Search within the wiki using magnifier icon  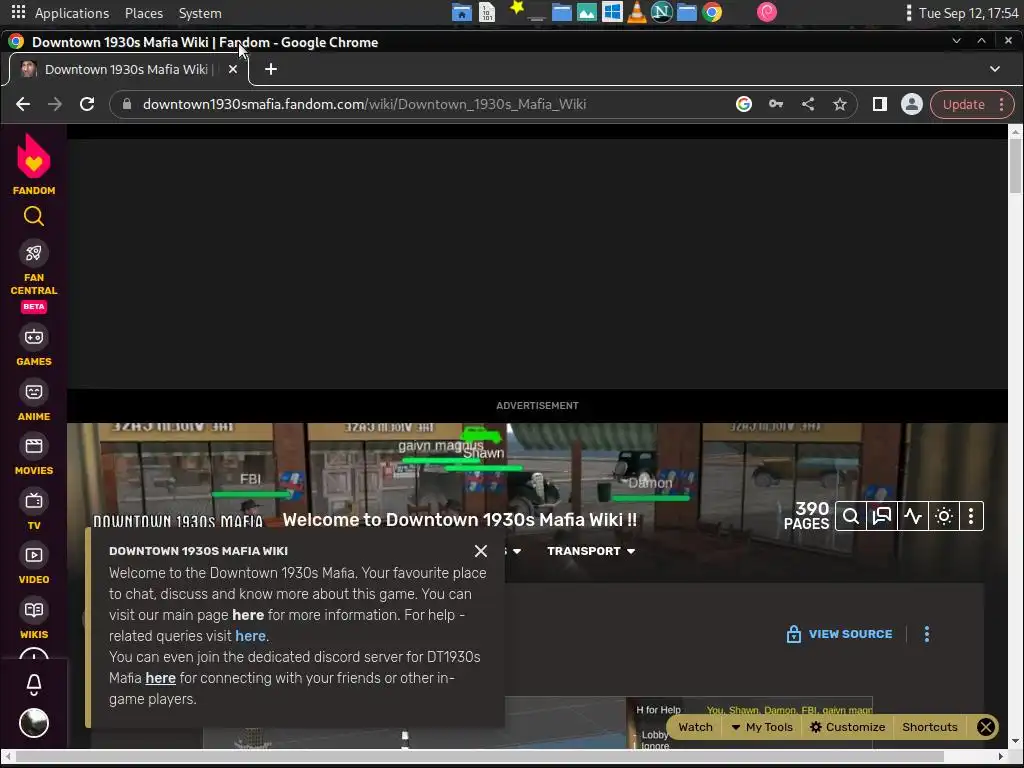coord(851,517)
